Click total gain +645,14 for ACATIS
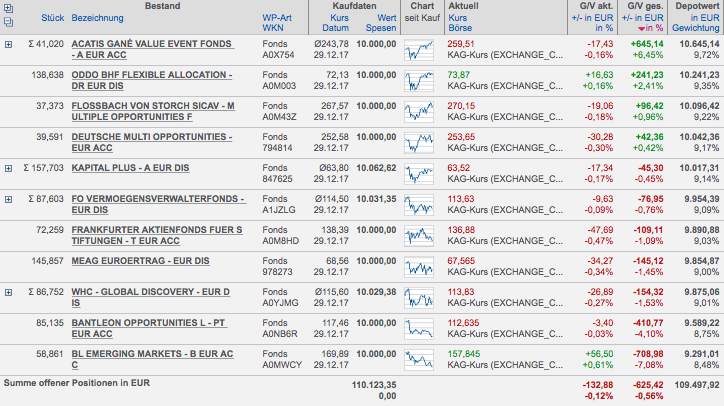The image size is (724, 406). [x=646, y=44]
